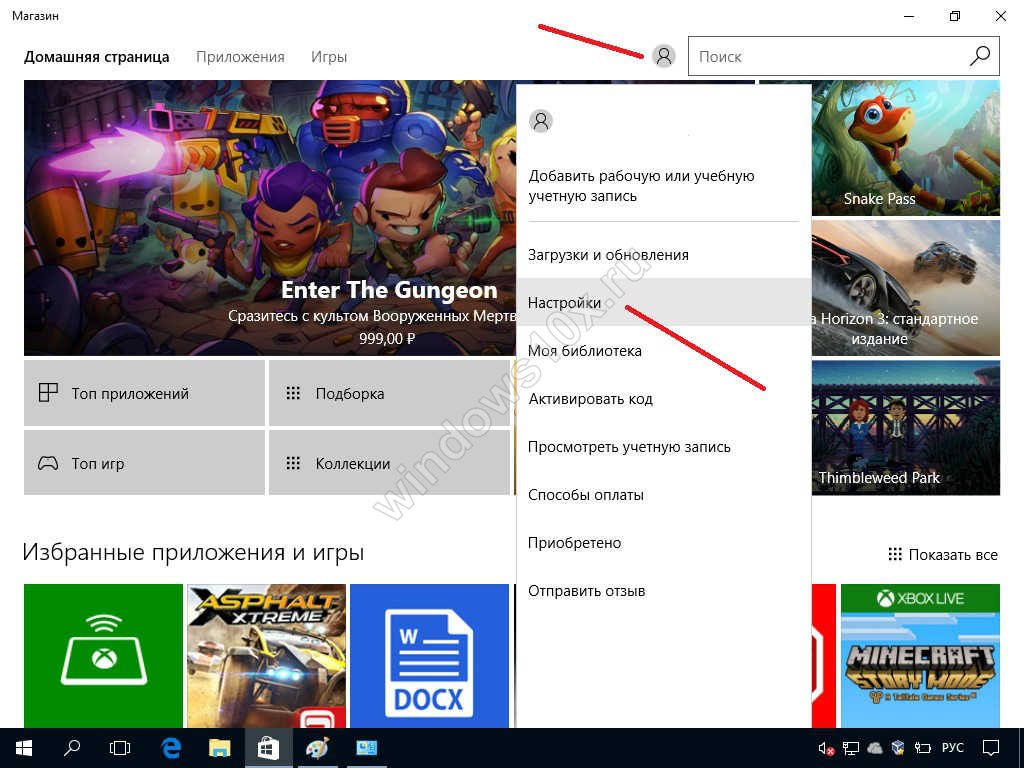This screenshot has height=768, width=1024.
Task: Open File Explorer from the taskbar
Action: pyautogui.click(x=220, y=747)
